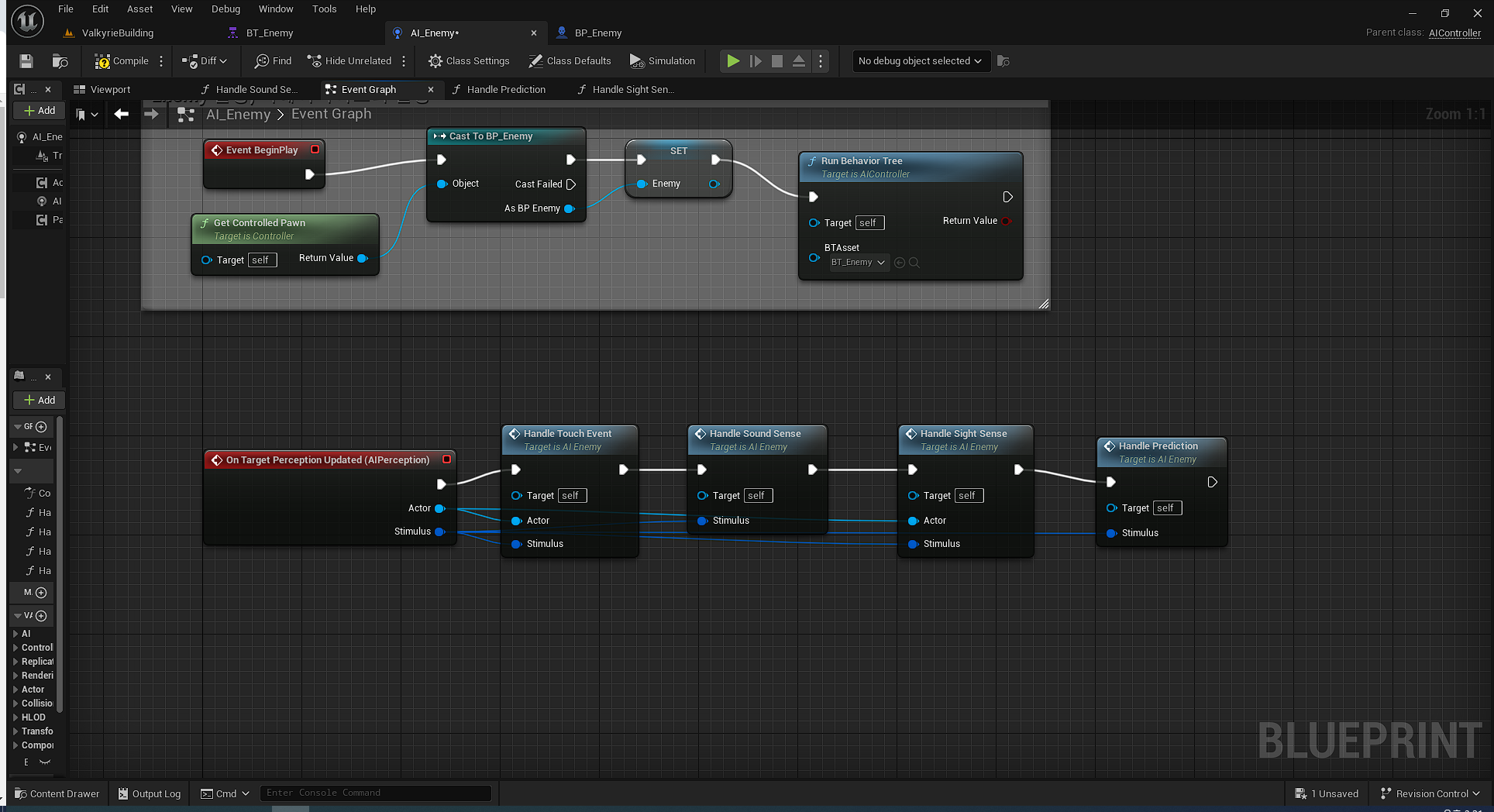Open the BT_Enemy asset dropdown on BTAsset
The height and width of the screenshot is (812, 1494).
coord(858,263)
